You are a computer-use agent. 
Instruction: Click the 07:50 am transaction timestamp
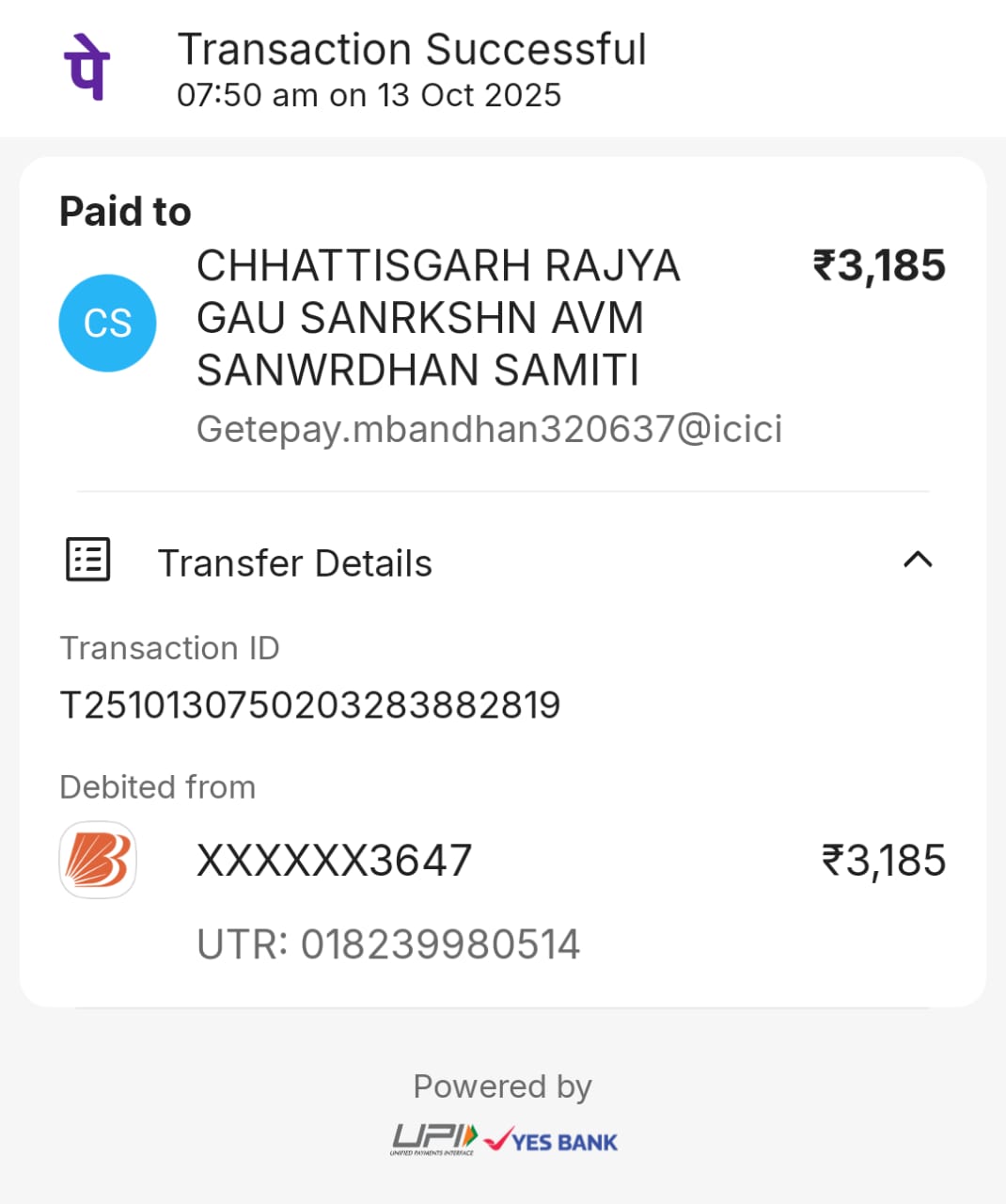tap(369, 95)
